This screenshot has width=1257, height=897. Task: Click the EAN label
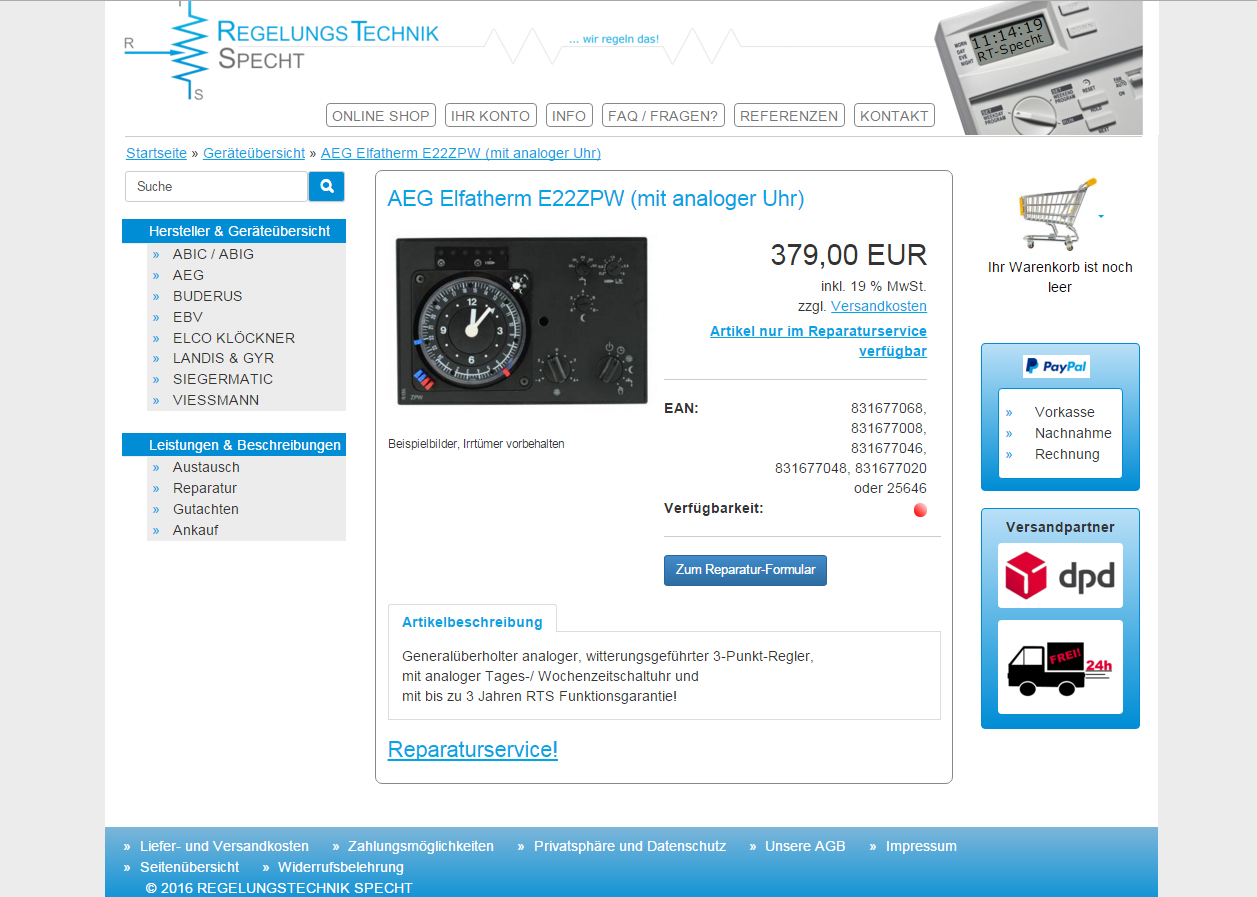tap(681, 408)
